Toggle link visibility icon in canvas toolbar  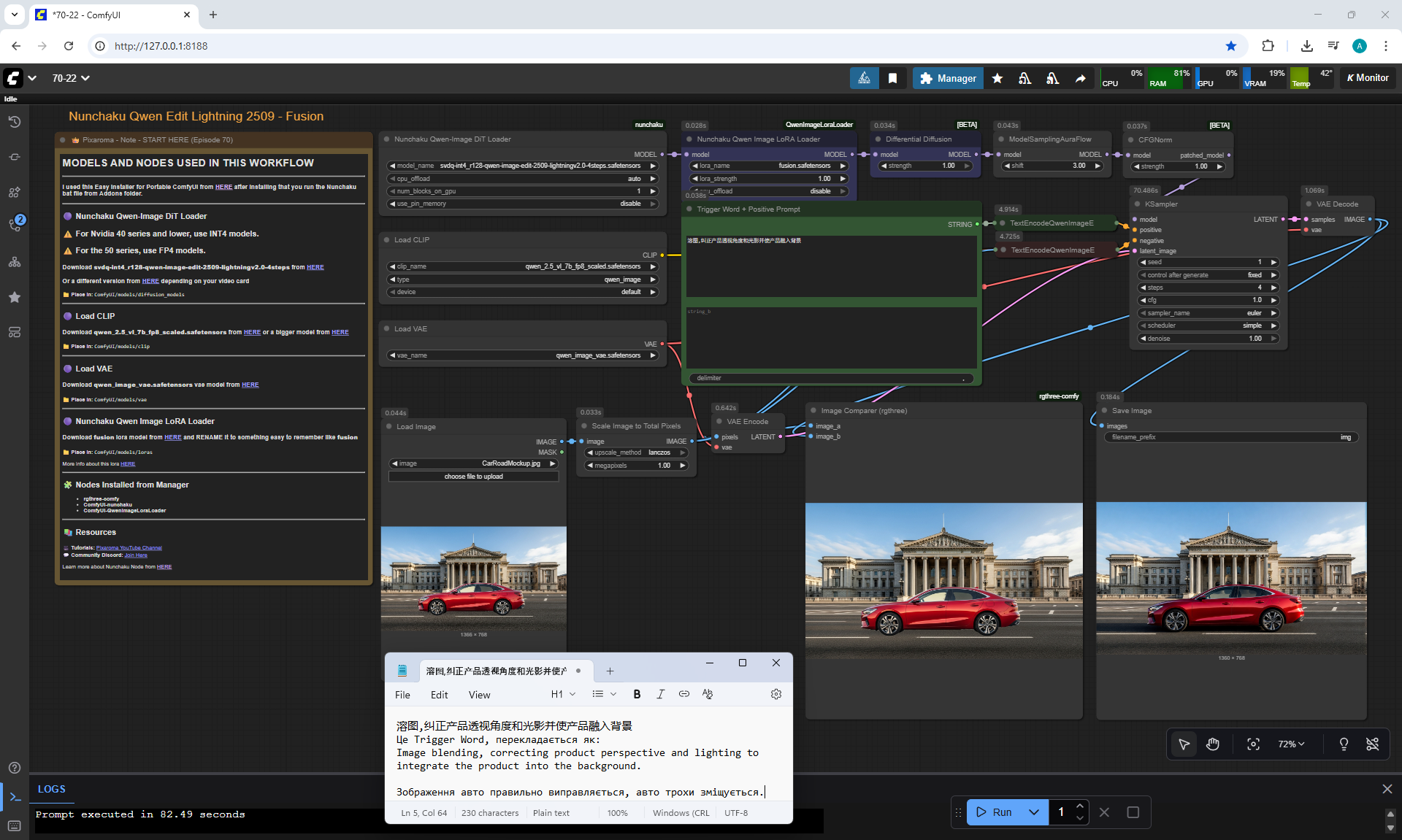tap(1373, 744)
